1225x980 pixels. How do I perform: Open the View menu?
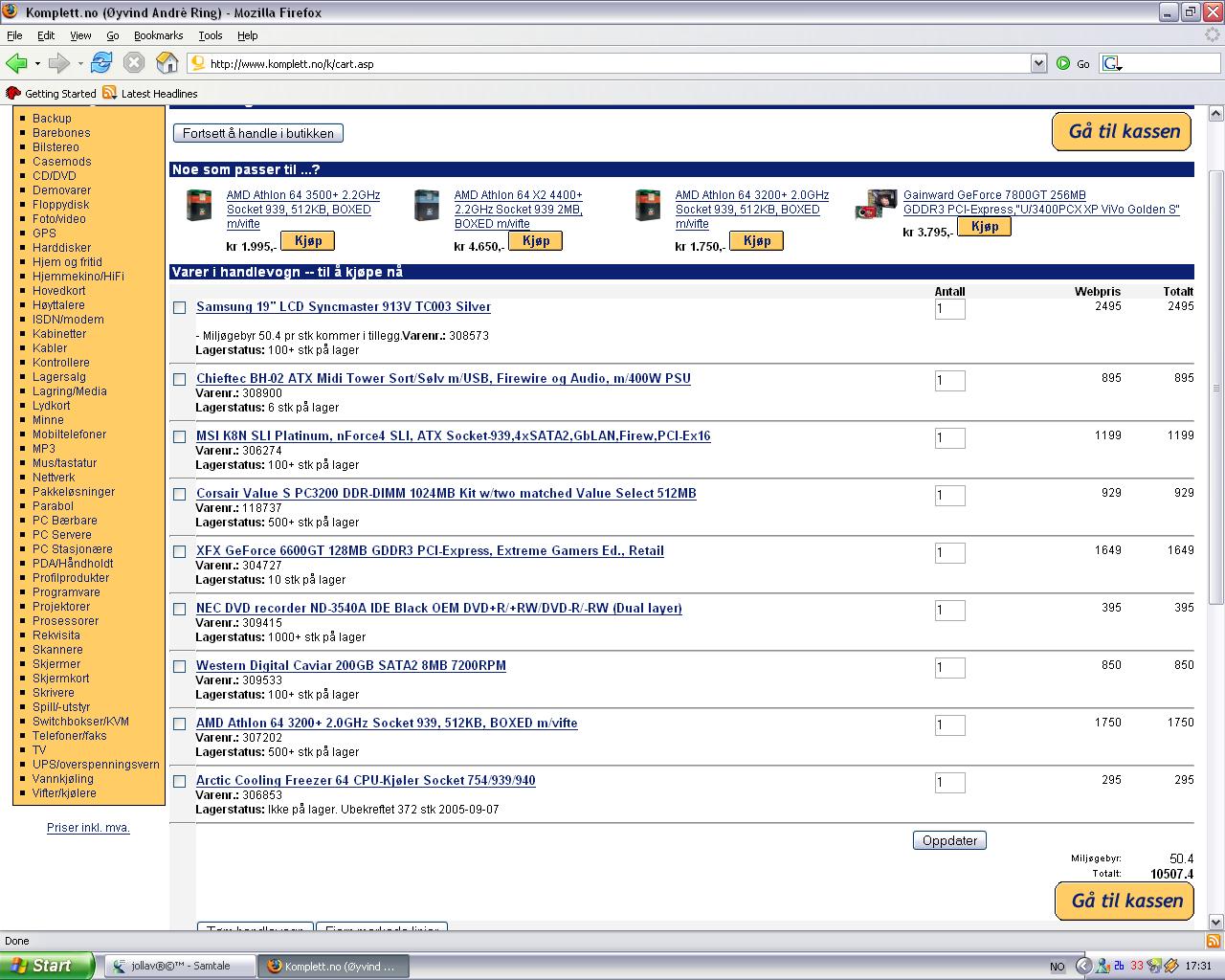point(80,35)
